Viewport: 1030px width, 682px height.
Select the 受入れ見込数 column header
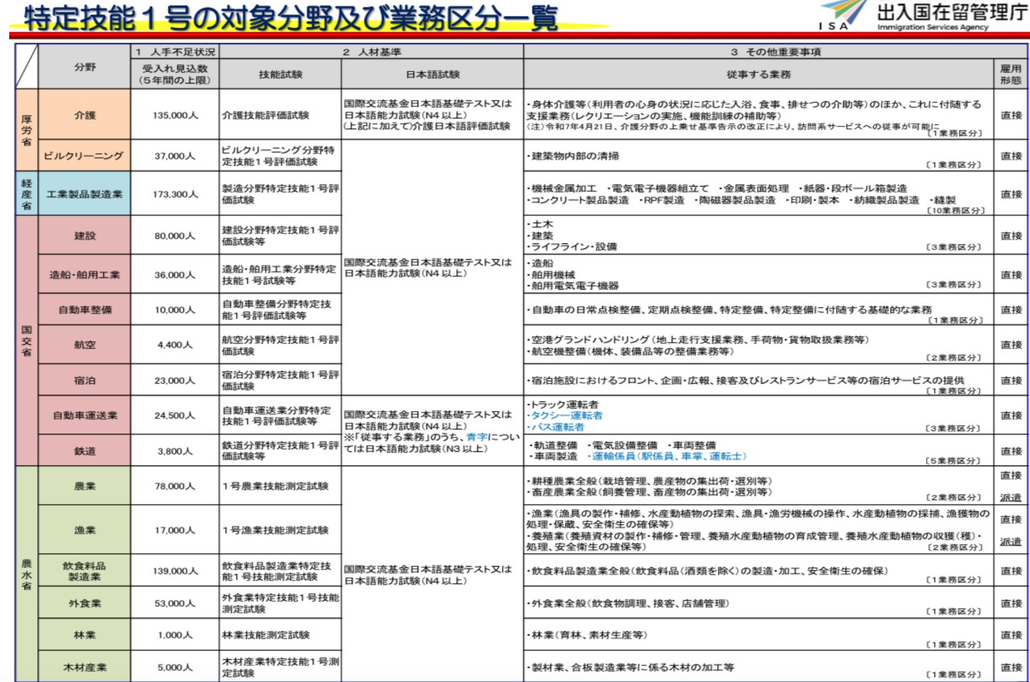click(x=175, y=74)
